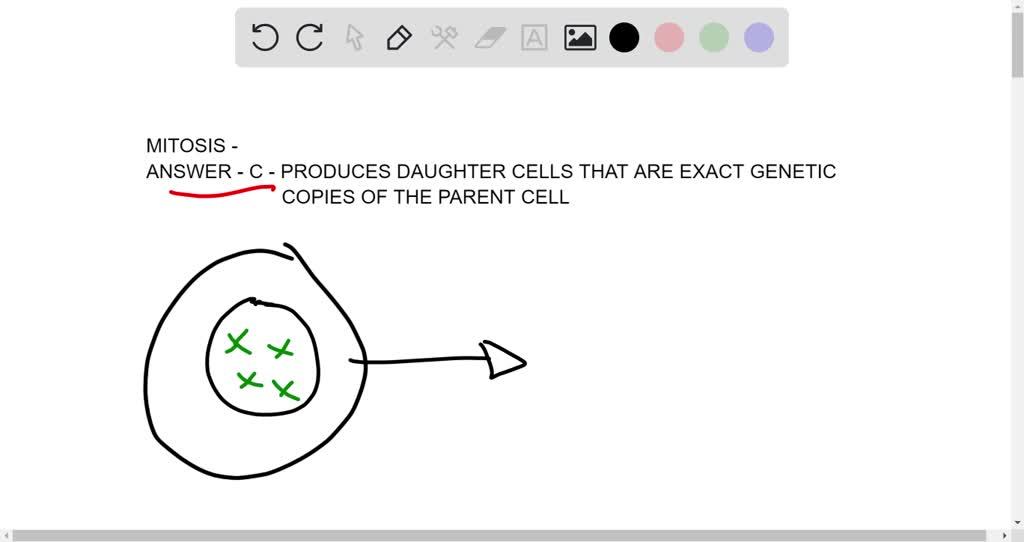Open the wrench and hammer tools icon
Viewport: 1024px width, 542px height.
[444, 38]
